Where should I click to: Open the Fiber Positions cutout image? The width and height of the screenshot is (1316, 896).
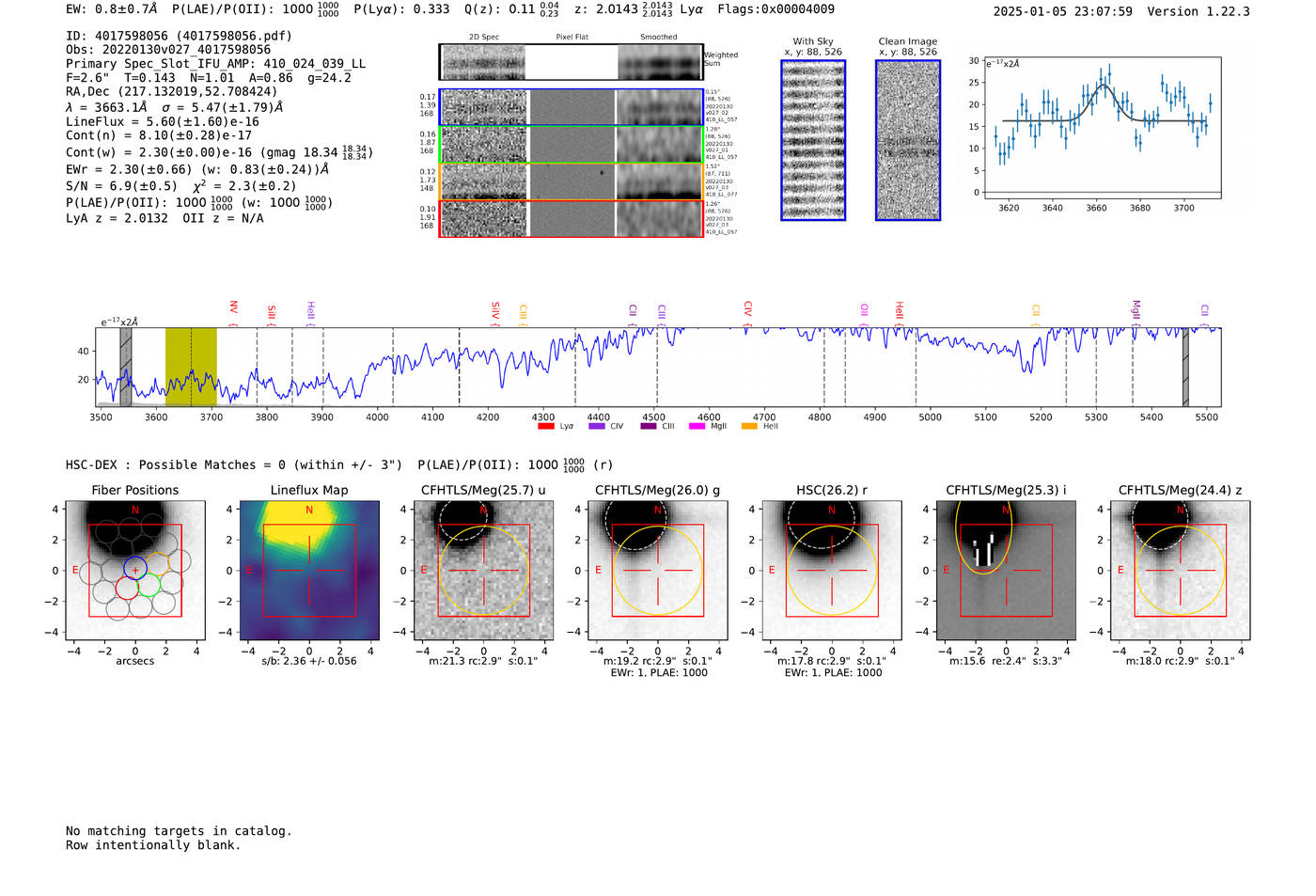tap(135, 570)
